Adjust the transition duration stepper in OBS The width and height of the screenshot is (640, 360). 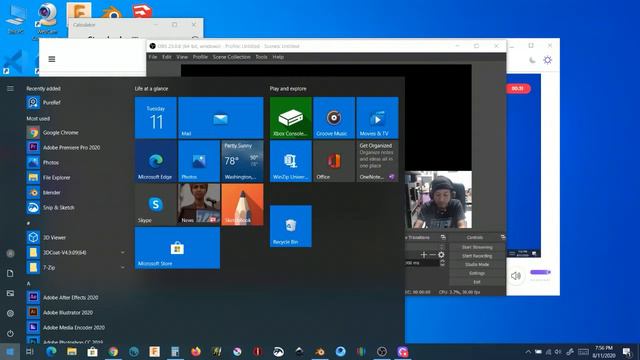[x=442, y=263]
